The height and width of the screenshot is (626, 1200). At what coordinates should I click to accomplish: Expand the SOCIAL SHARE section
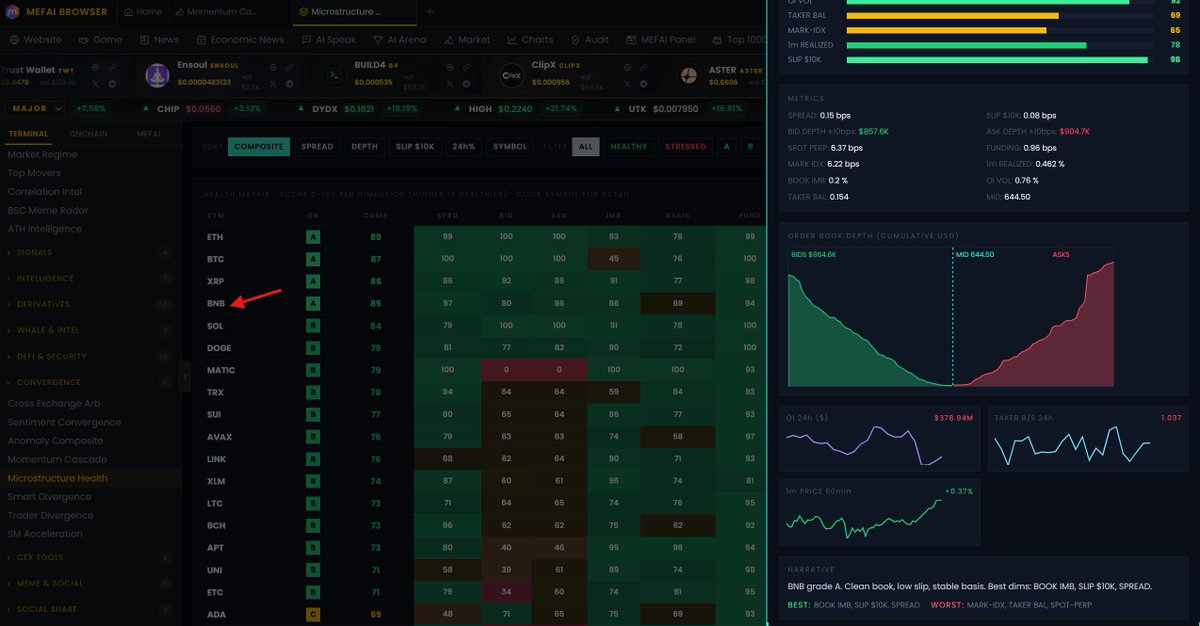click(x=90, y=609)
